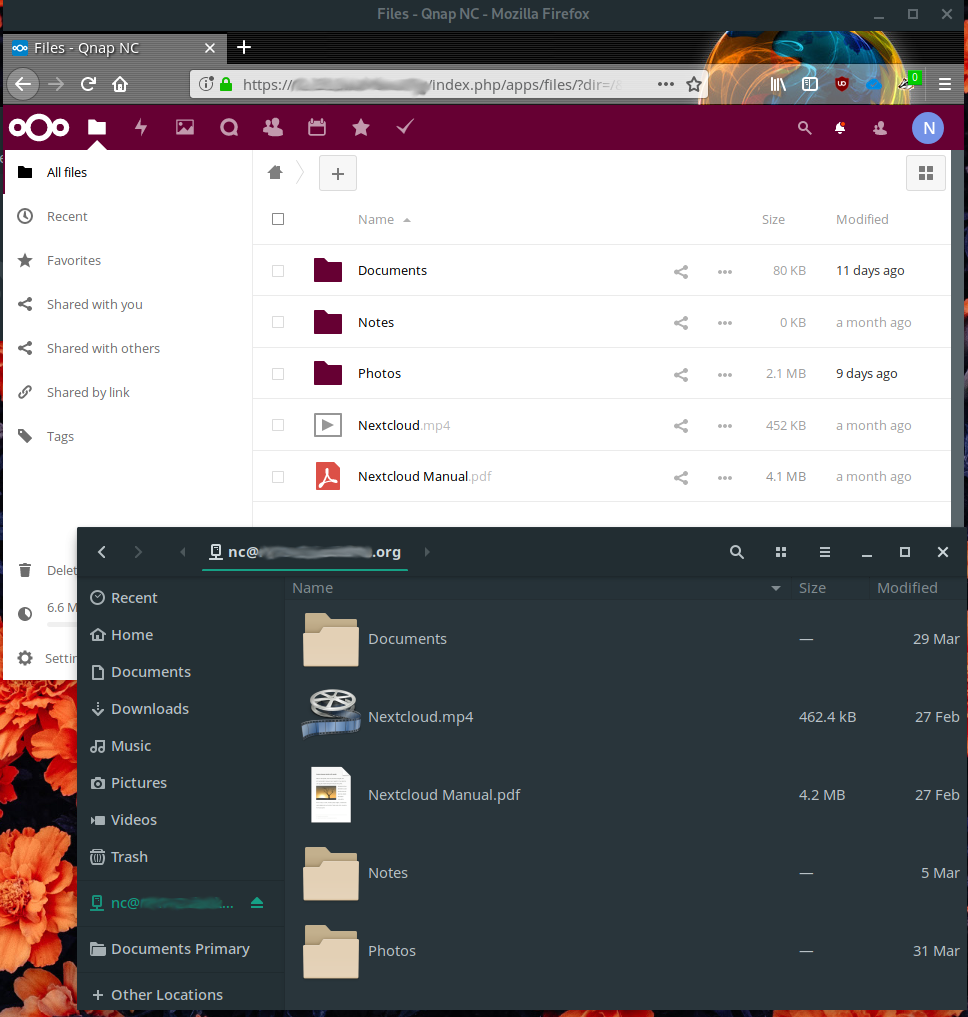Open a new Firefox tab
Image resolution: width=968 pixels, height=1017 pixels.
coord(244,47)
